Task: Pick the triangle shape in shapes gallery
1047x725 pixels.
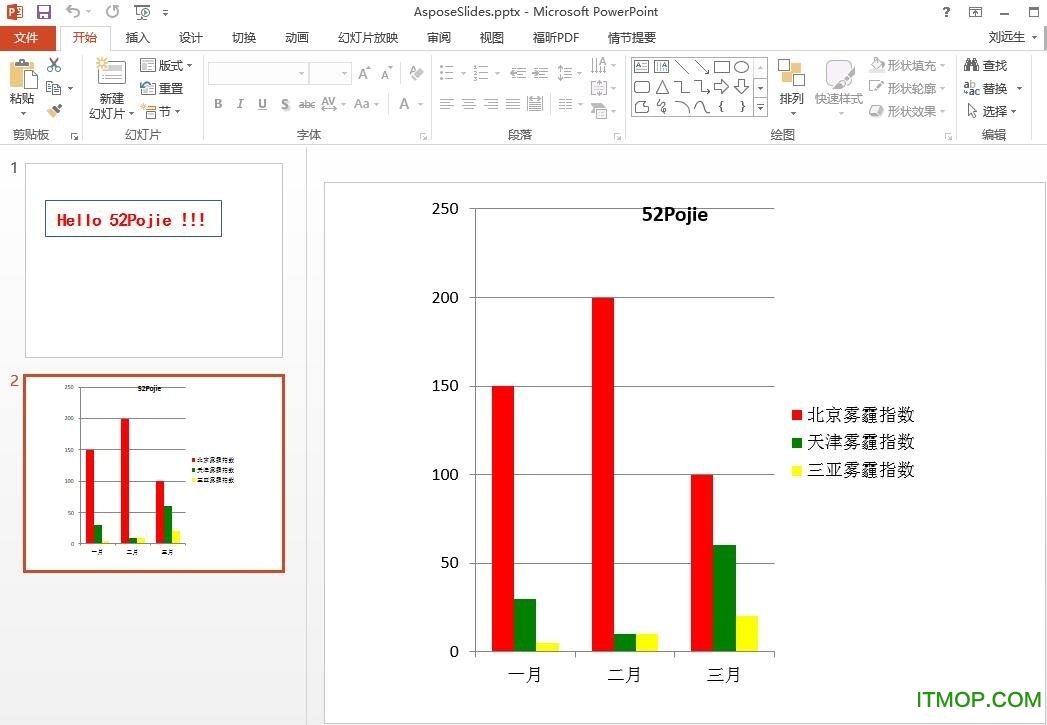Action: pos(662,87)
